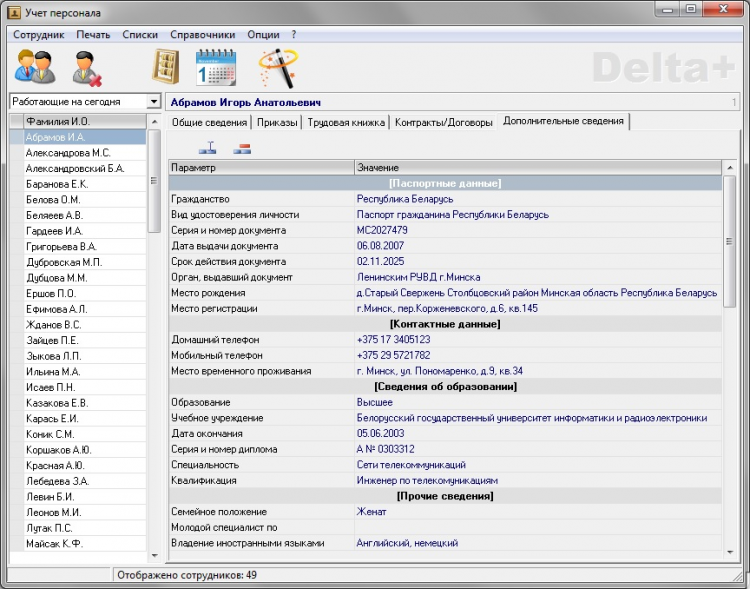
Task: Click the passport number MC2027479 value
Action: coord(382,230)
